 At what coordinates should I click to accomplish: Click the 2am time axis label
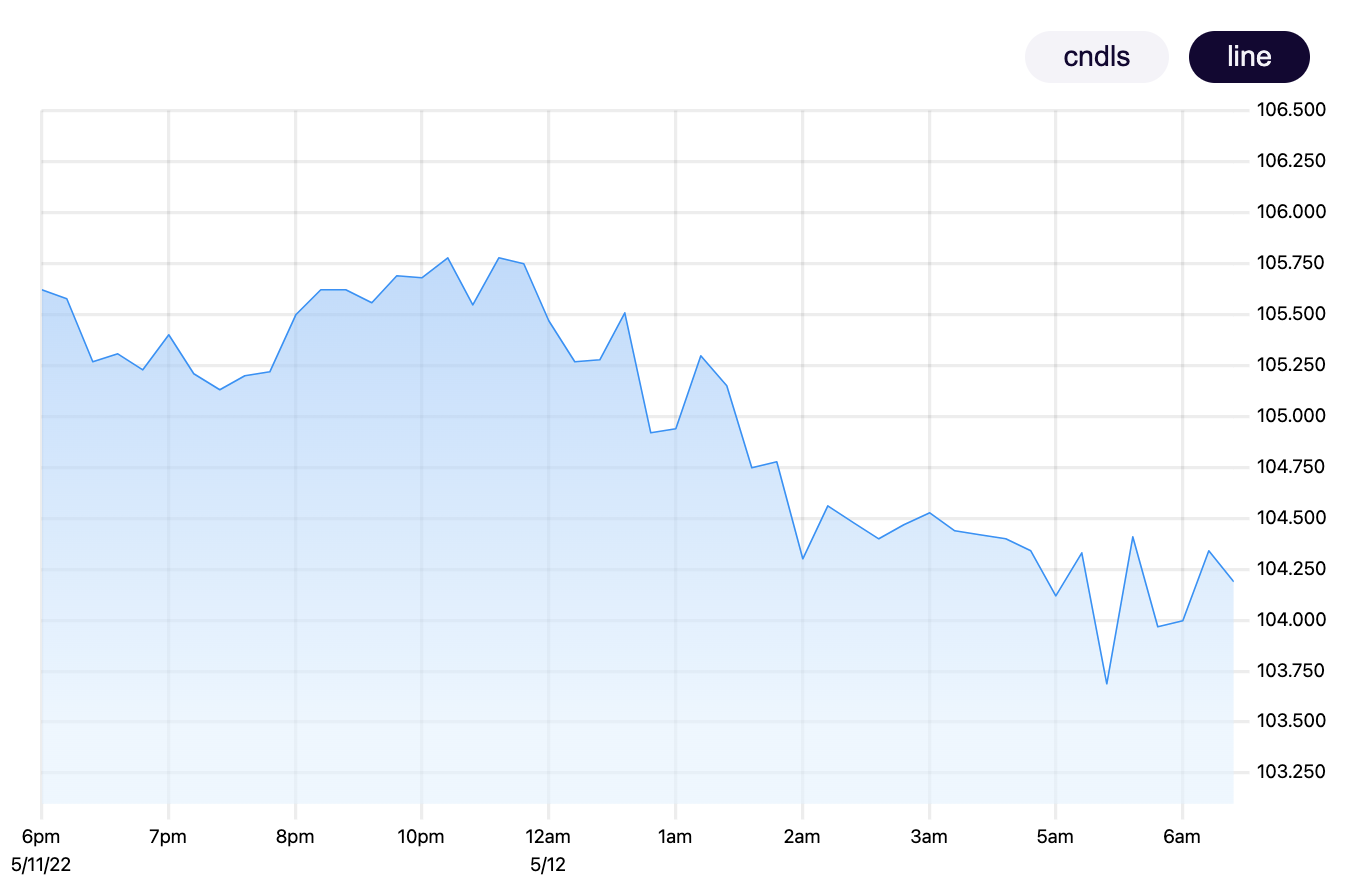pyautogui.click(x=803, y=836)
